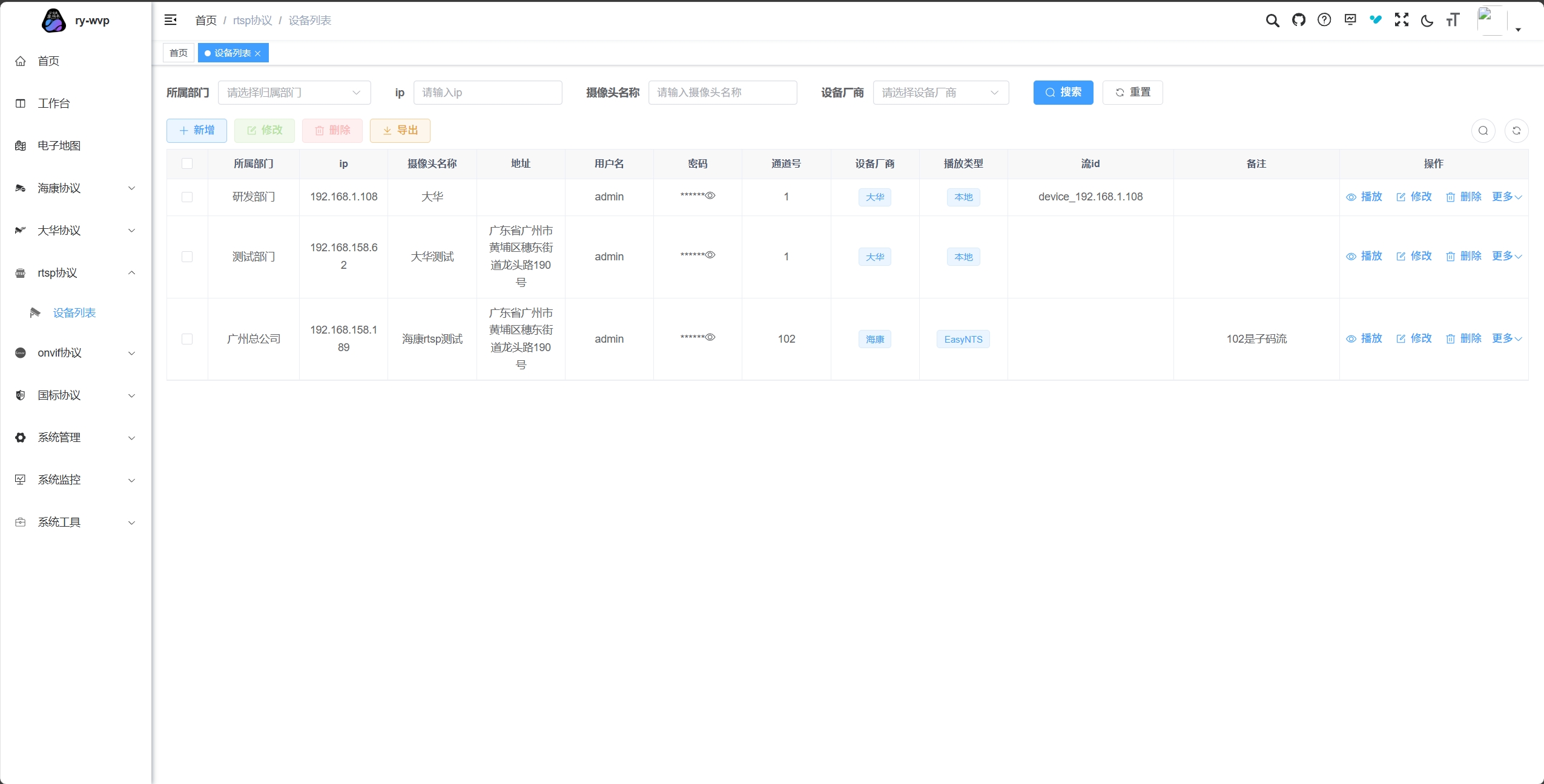Open the 设备厂商 dropdown
Screen dimensions: 1544x784
point(940,93)
